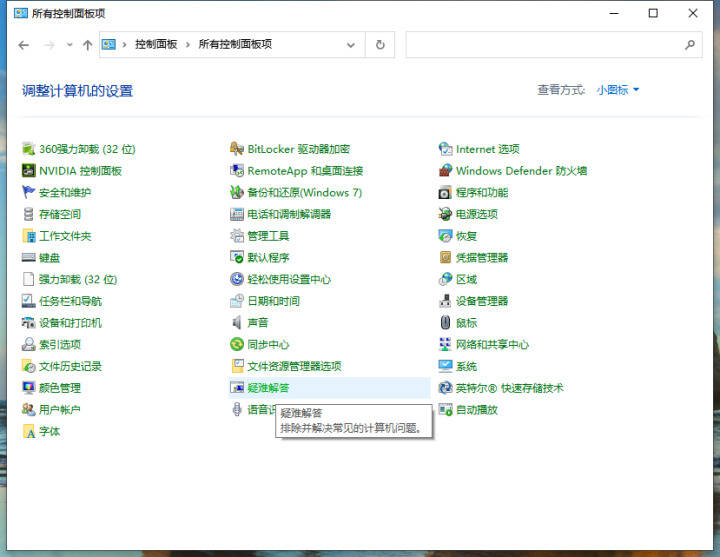Go back with the Back arrow

(x=23, y=45)
